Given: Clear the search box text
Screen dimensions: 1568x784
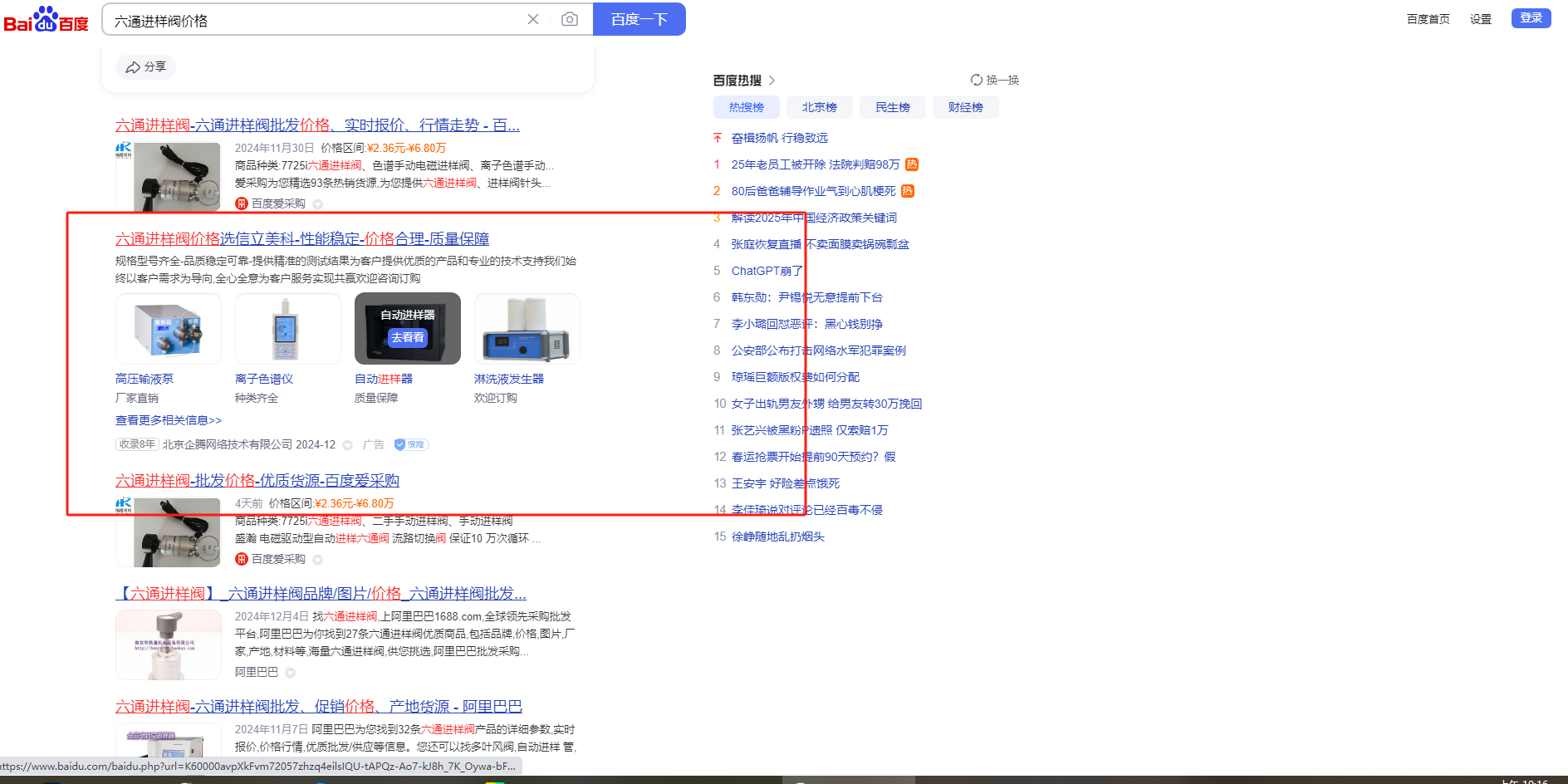Looking at the screenshot, I should coord(533,19).
